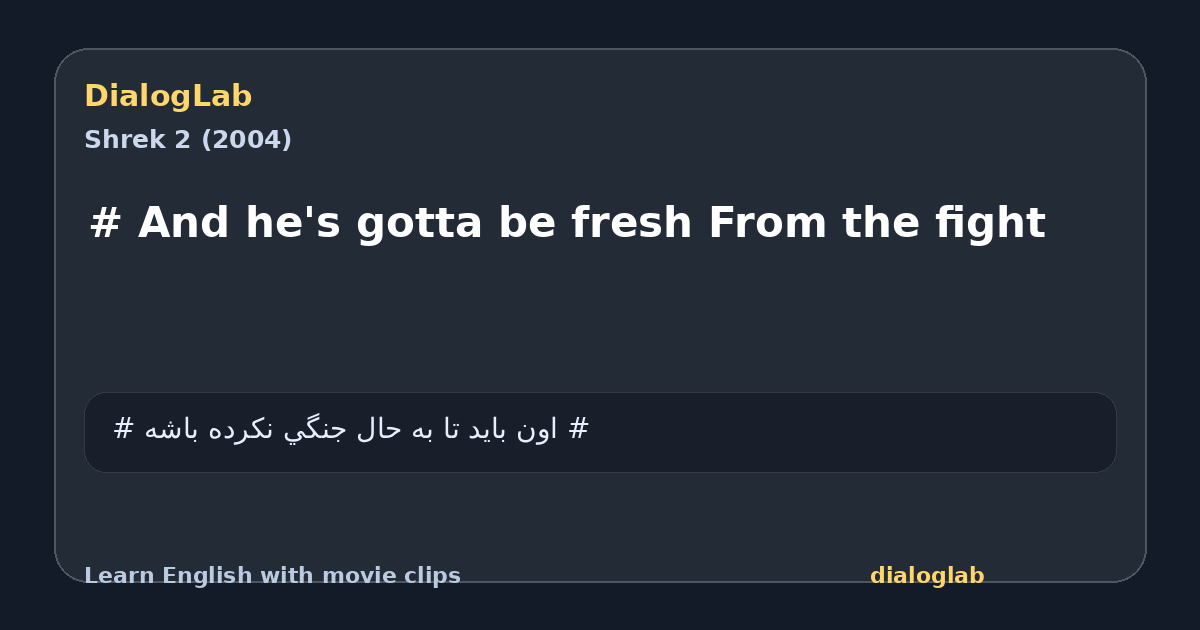
Task: Open the "Learn English with movie clips" tagline
Action: (x=272, y=576)
